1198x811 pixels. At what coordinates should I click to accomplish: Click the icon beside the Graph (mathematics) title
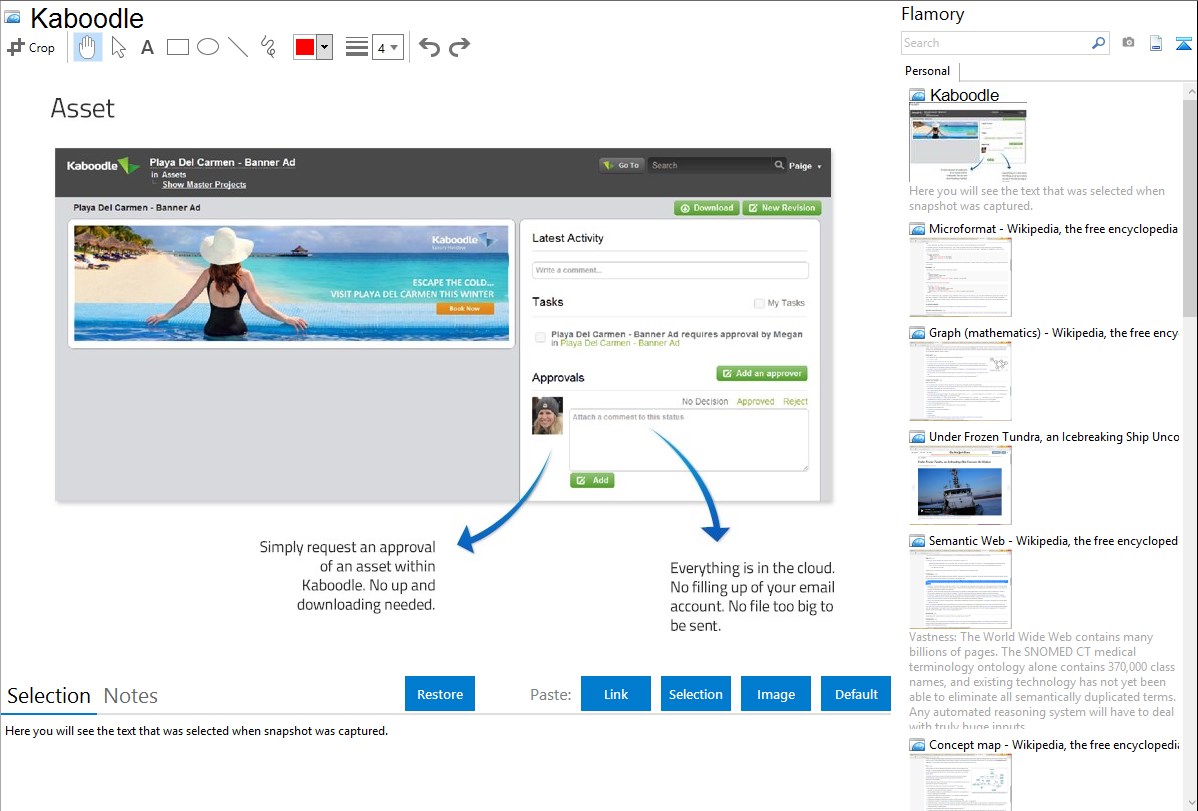click(x=917, y=333)
